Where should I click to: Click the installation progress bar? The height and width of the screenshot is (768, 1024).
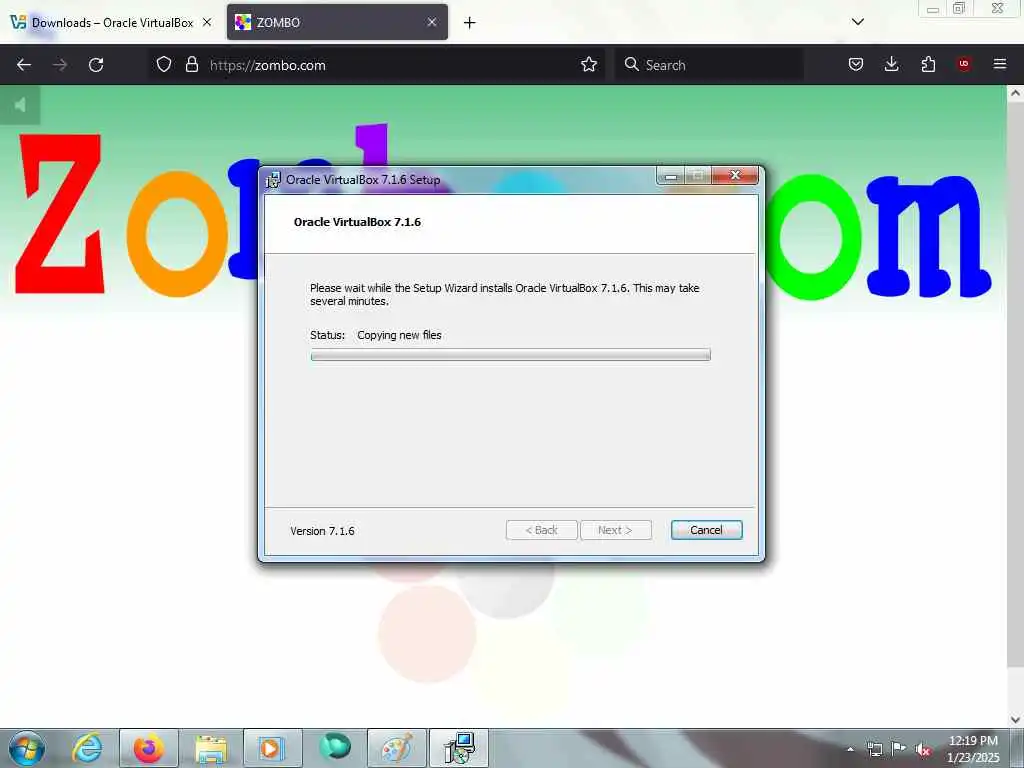(x=511, y=355)
